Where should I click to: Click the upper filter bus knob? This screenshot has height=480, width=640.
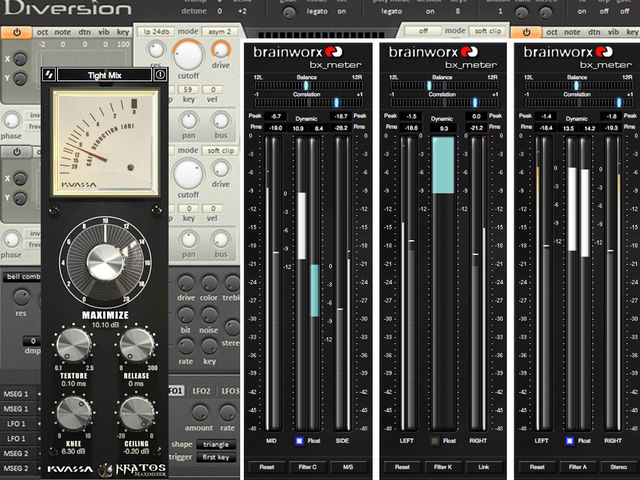[x=221, y=120]
